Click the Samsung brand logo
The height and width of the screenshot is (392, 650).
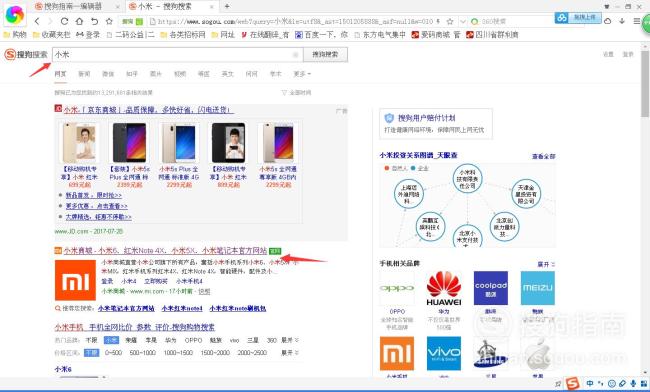pyautogui.click(x=491, y=353)
